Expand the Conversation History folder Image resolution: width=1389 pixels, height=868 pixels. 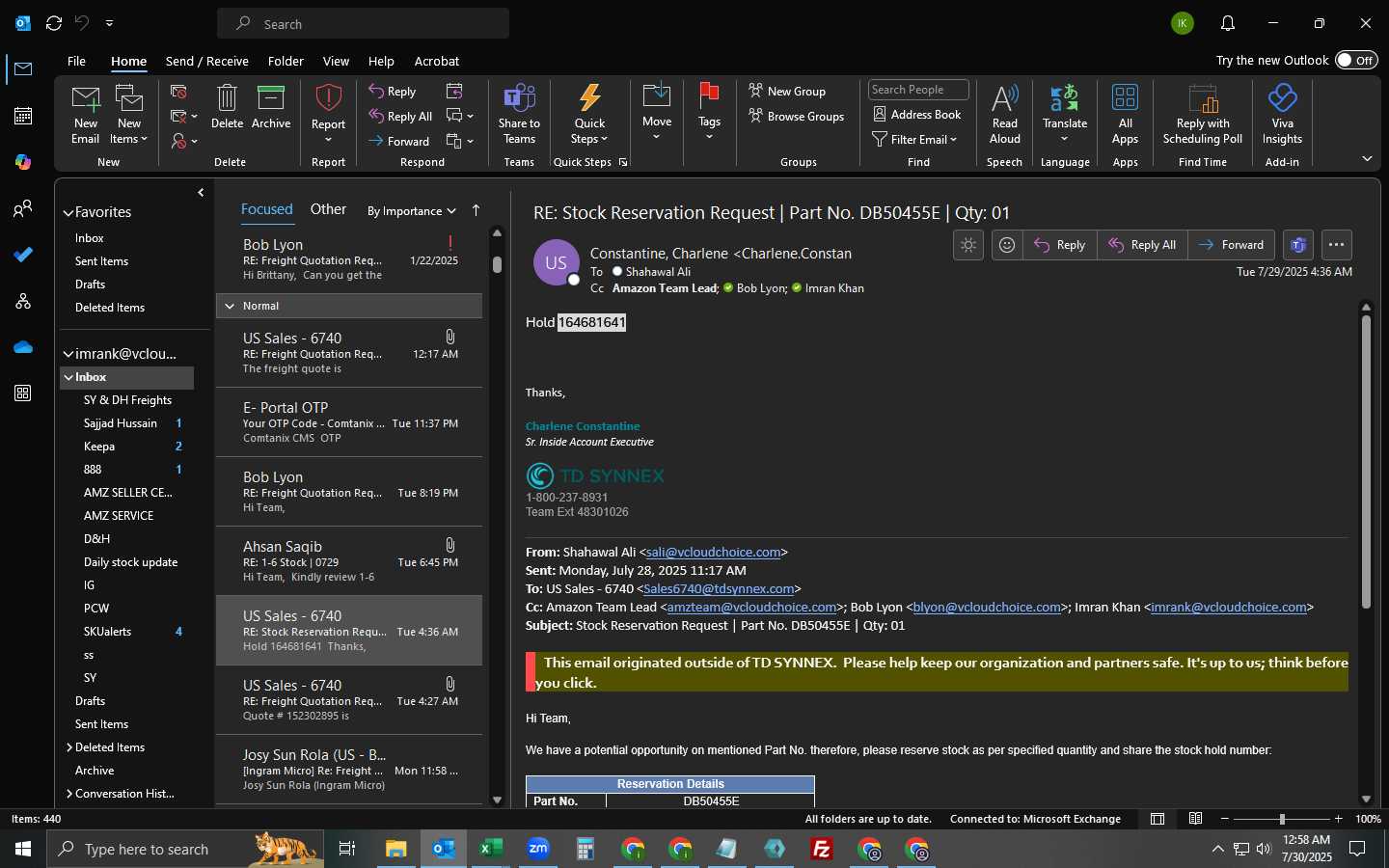pos(68,794)
